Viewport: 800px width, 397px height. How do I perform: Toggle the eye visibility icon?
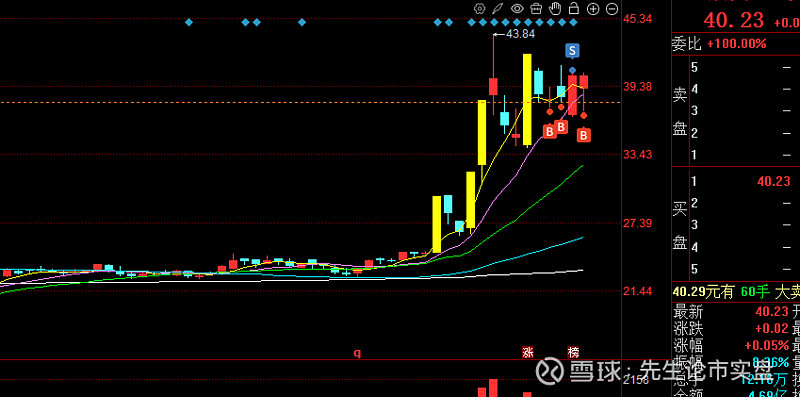point(517,8)
